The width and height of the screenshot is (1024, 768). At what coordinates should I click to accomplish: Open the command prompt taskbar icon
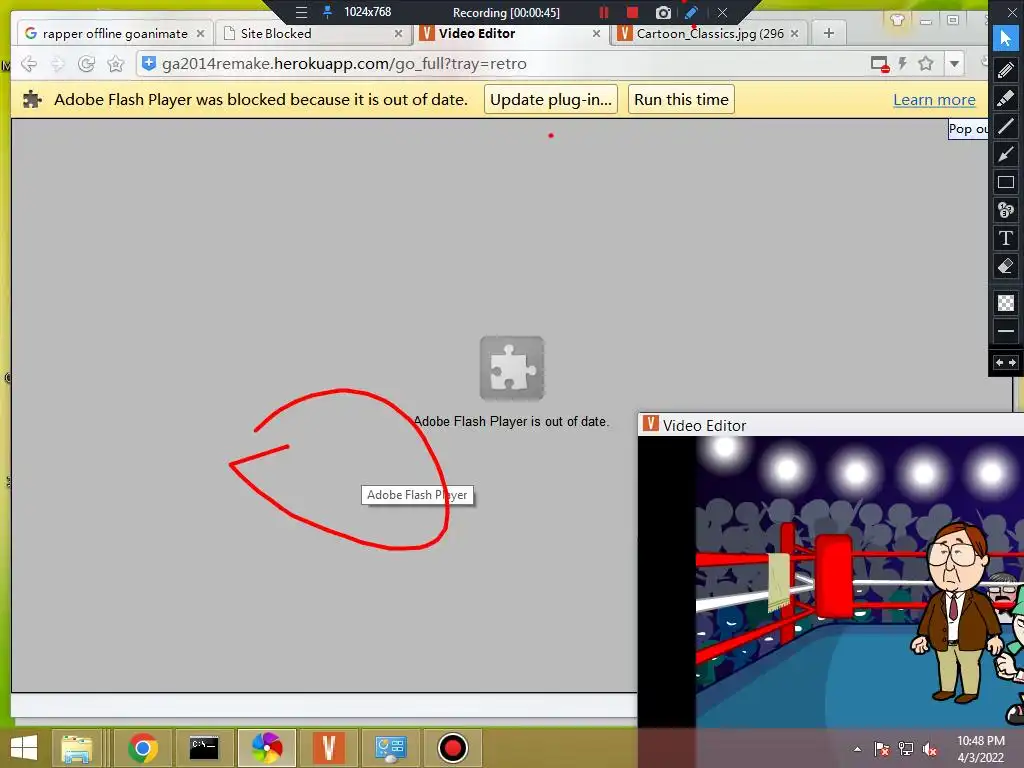click(x=204, y=748)
